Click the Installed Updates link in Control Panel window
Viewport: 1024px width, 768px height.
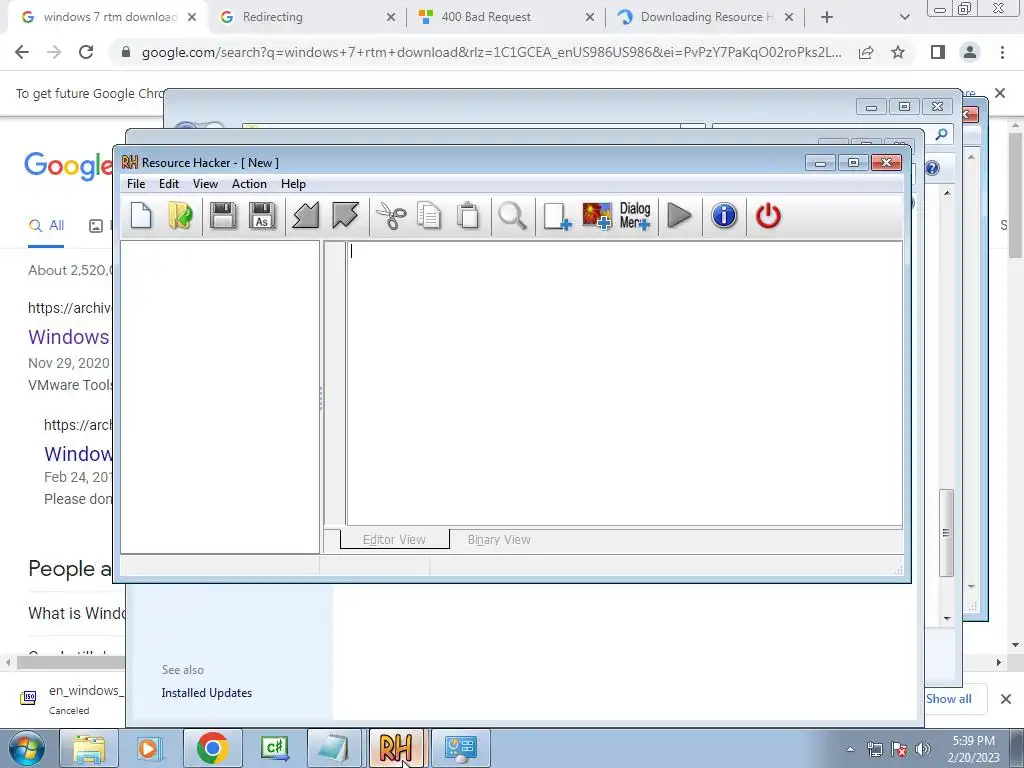click(x=206, y=693)
